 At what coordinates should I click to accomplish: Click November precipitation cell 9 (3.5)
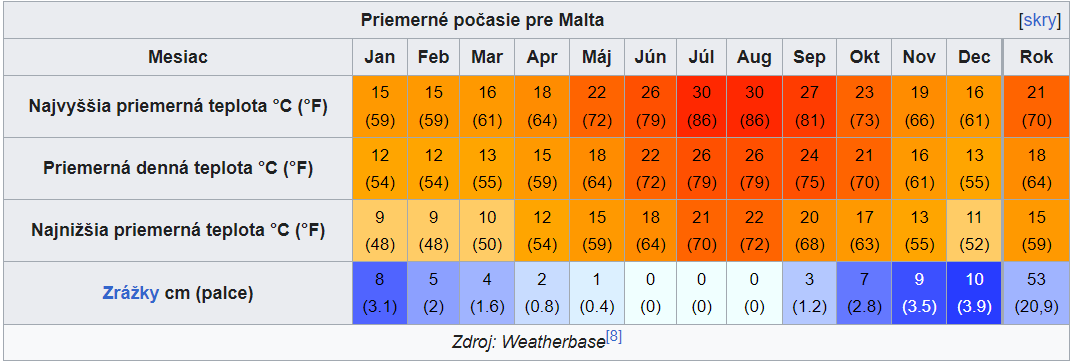coord(919,293)
